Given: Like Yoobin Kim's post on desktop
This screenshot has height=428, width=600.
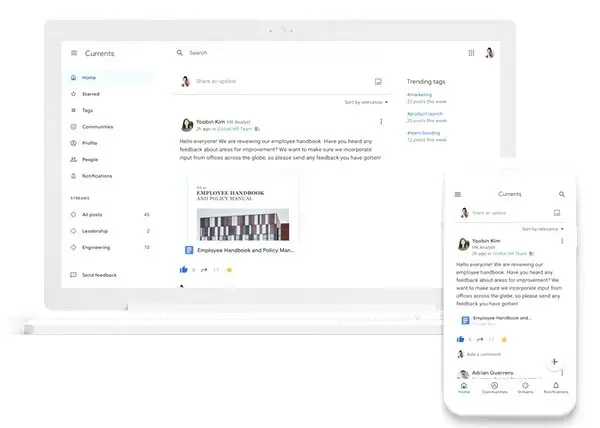Looking at the screenshot, I should 183,269.
